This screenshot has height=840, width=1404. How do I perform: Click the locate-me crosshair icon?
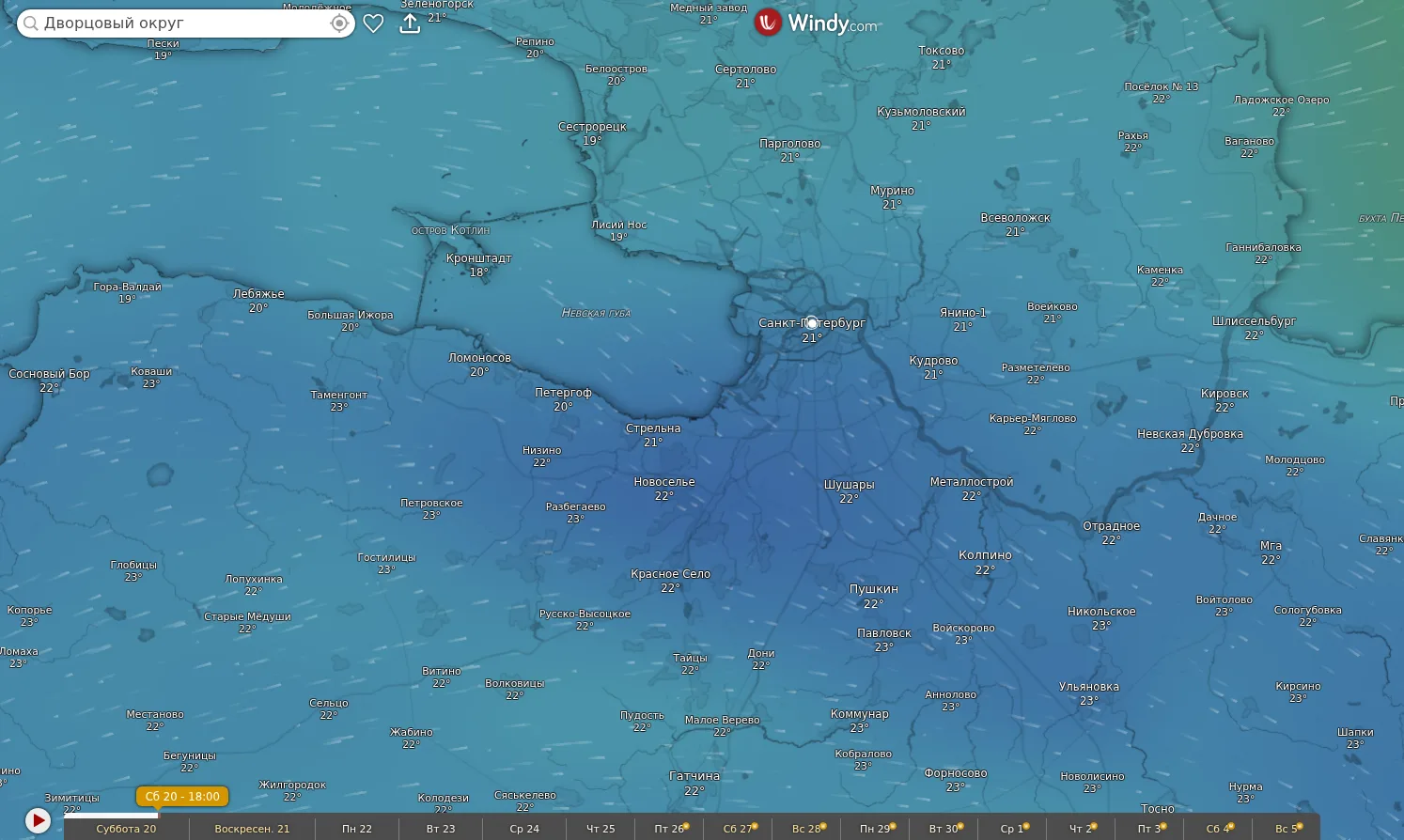point(339,23)
